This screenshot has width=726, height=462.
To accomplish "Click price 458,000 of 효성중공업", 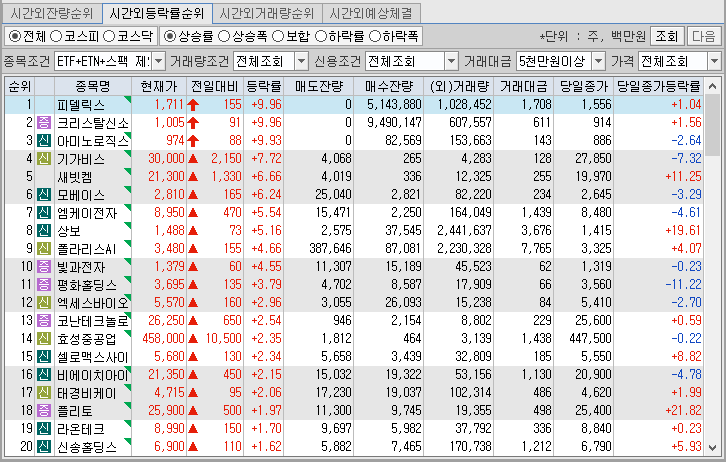I will click(x=163, y=338).
